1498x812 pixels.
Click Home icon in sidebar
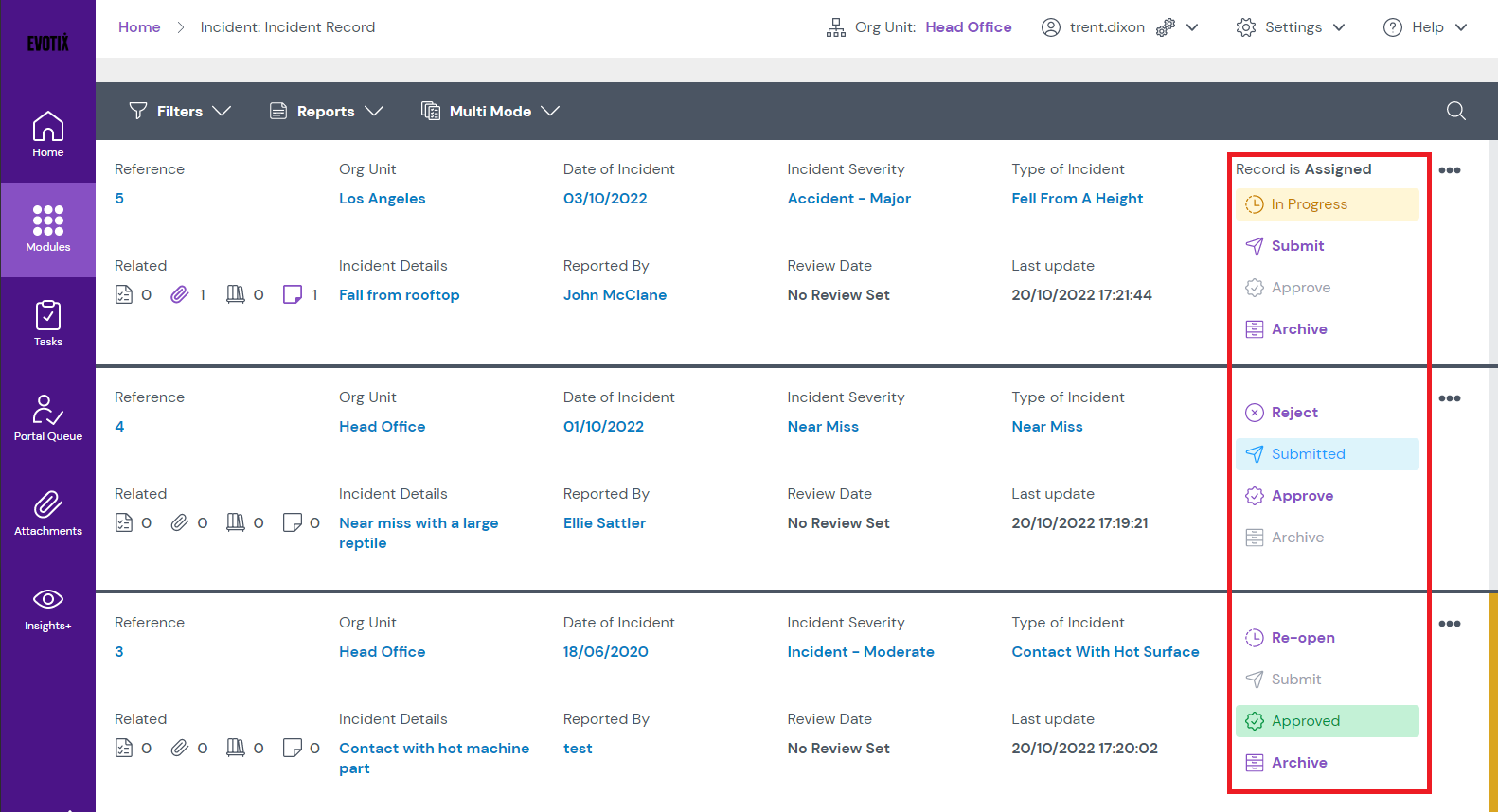[x=48, y=133]
